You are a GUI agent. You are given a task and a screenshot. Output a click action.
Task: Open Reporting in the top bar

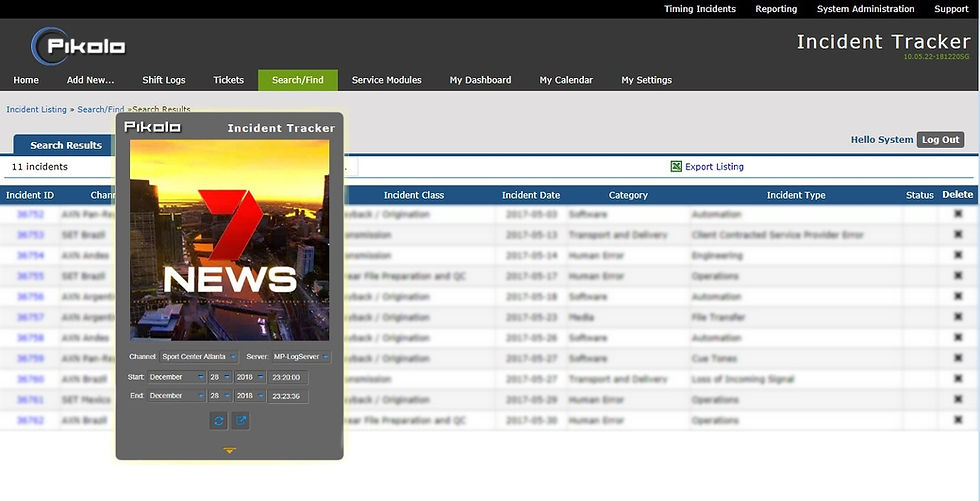point(776,9)
